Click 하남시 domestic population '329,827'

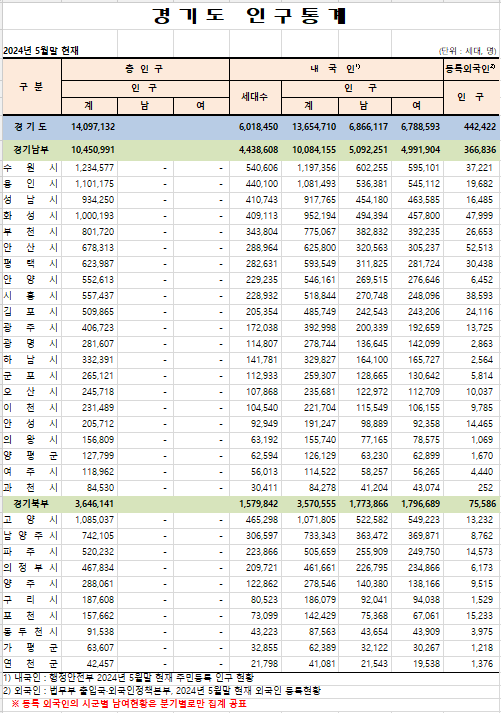pyautogui.click(x=320, y=360)
